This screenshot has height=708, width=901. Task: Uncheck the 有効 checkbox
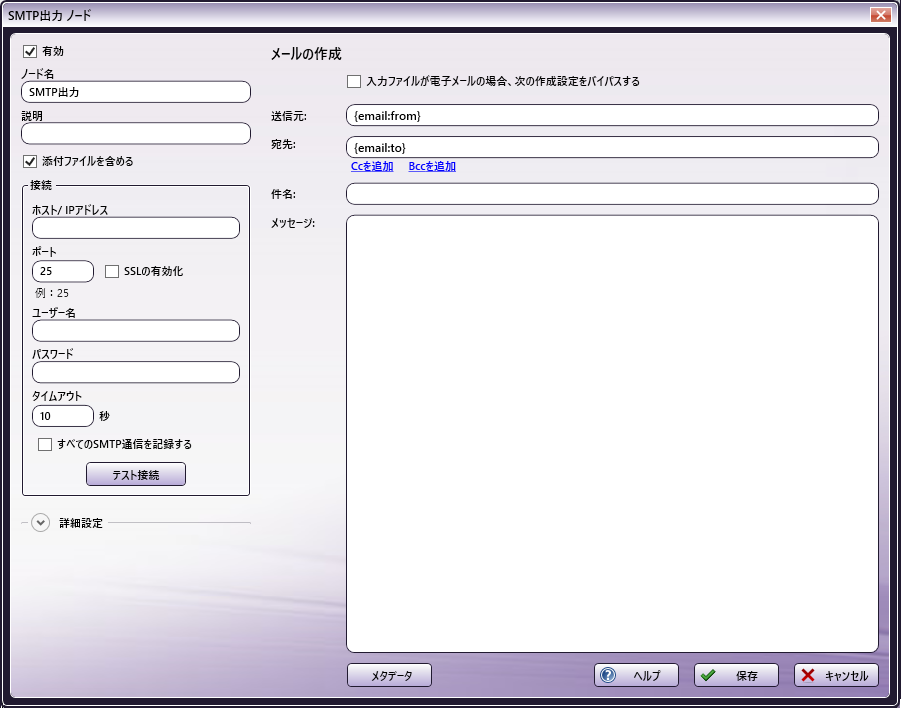coord(30,52)
